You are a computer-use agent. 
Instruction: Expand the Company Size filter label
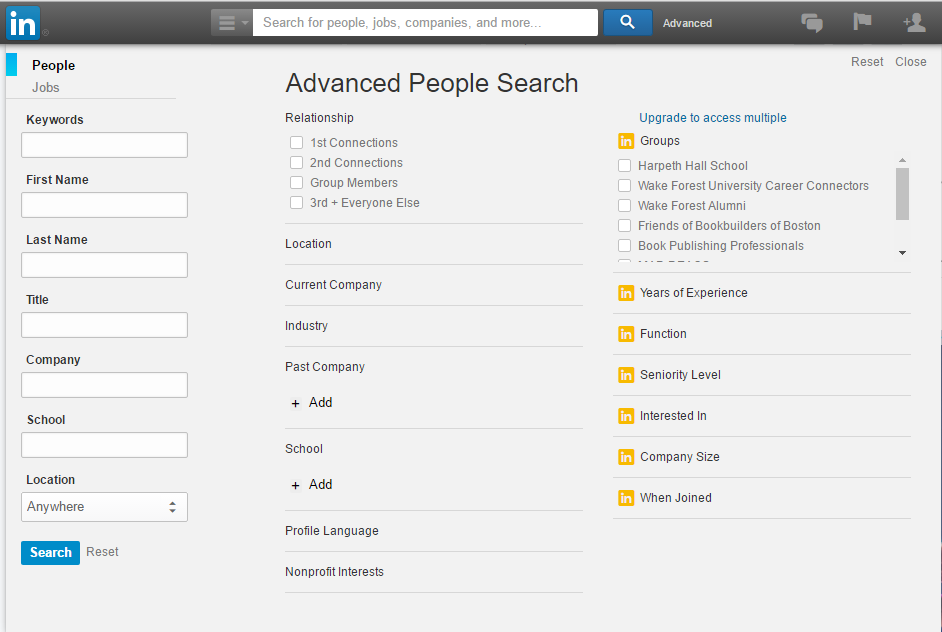coord(679,457)
